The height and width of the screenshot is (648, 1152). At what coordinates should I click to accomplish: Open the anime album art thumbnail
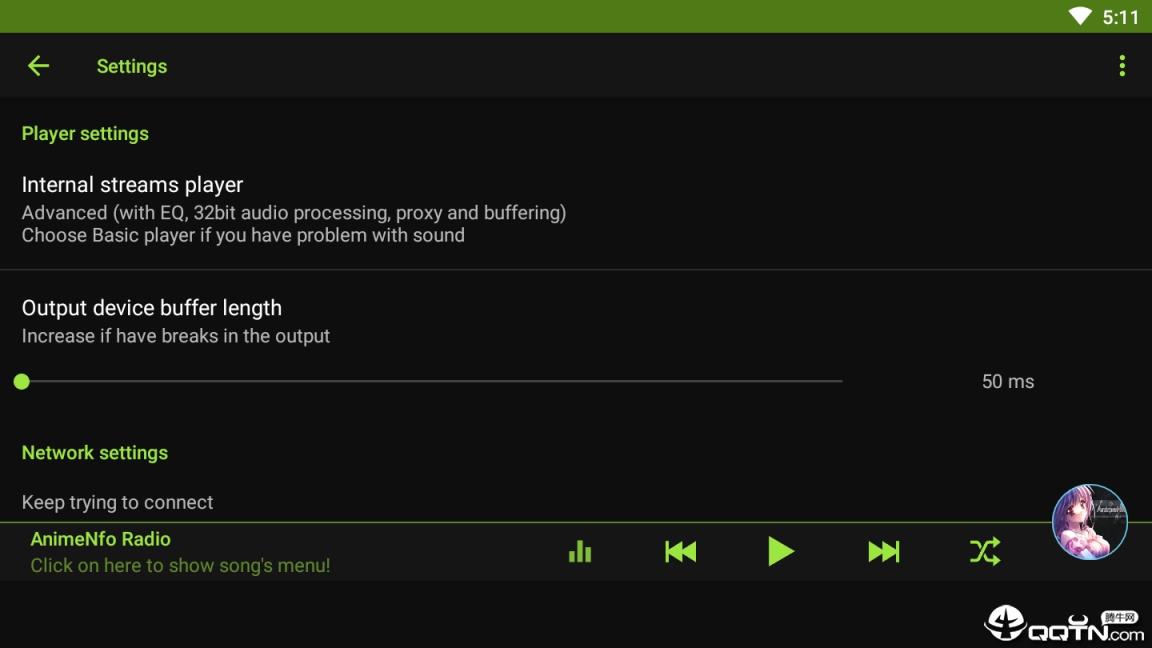click(x=1089, y=522)
